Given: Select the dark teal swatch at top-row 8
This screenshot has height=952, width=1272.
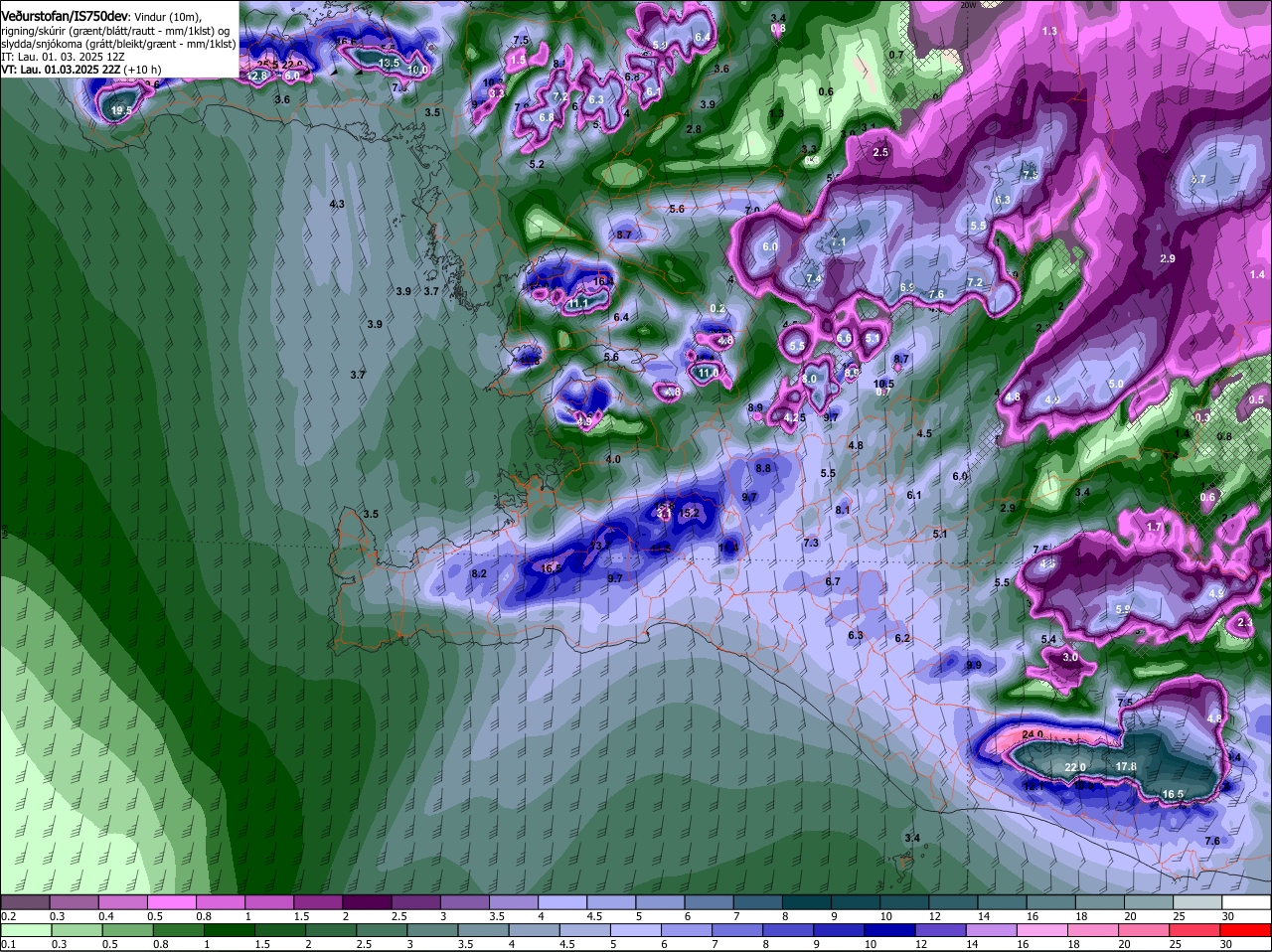Looking at the screenshot, I should tap(807, 901).
